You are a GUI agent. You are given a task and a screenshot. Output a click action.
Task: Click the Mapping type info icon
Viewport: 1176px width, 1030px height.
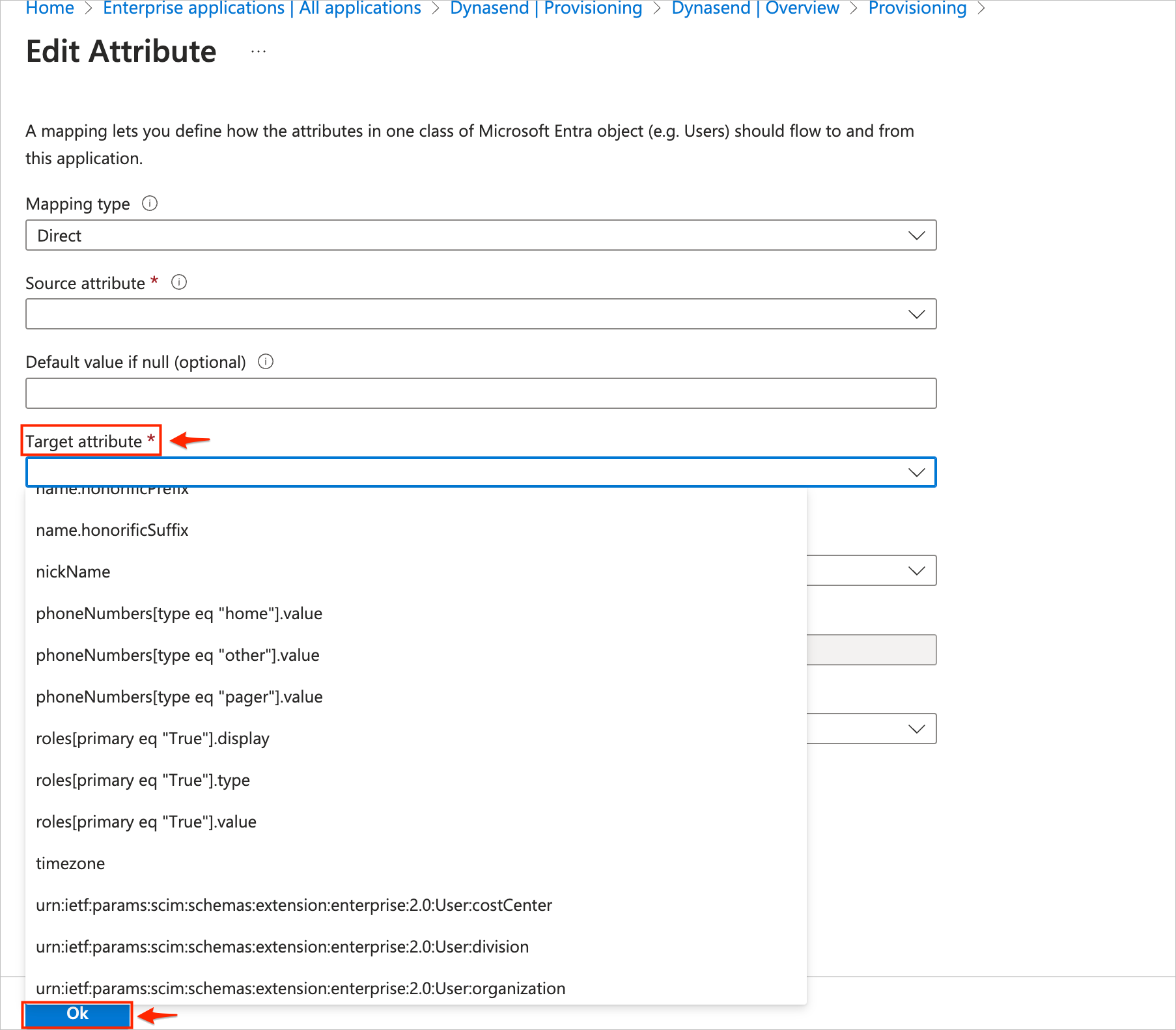click(150, 204)
